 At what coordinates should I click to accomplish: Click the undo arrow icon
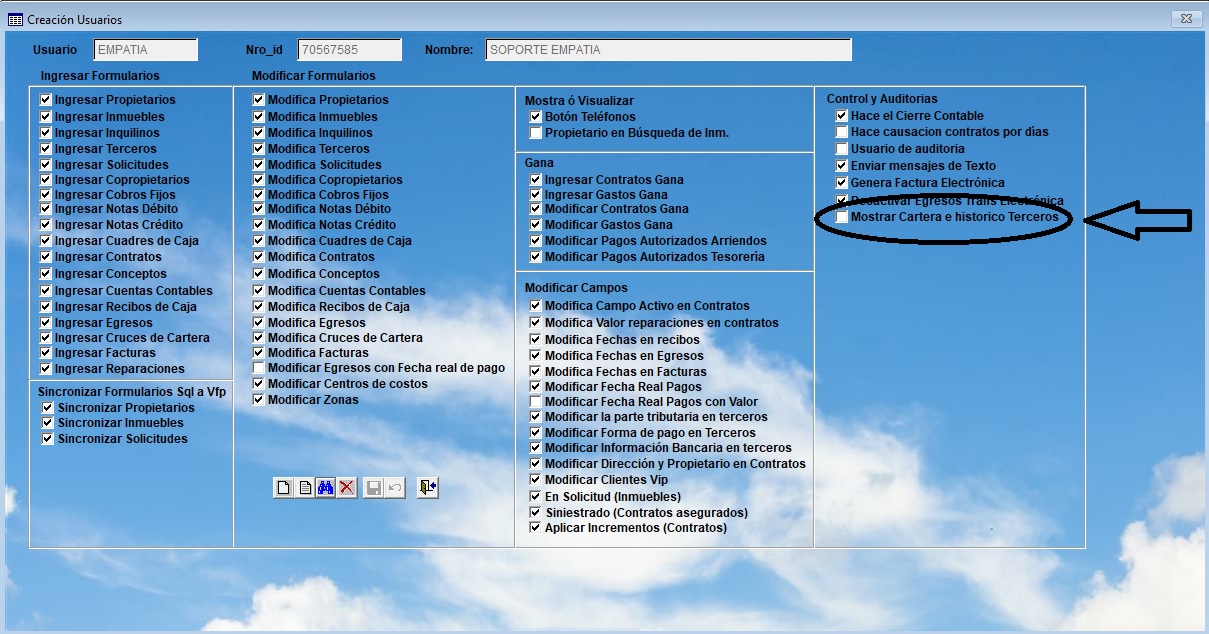point(395,488)
